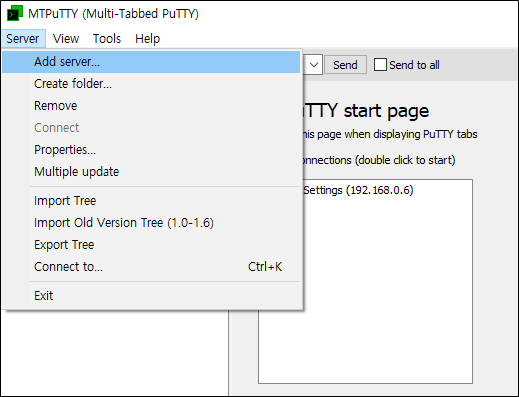The height and width of the screenshot is (397, 519).
Task: Click the Send button
Action: pos(345,65)
